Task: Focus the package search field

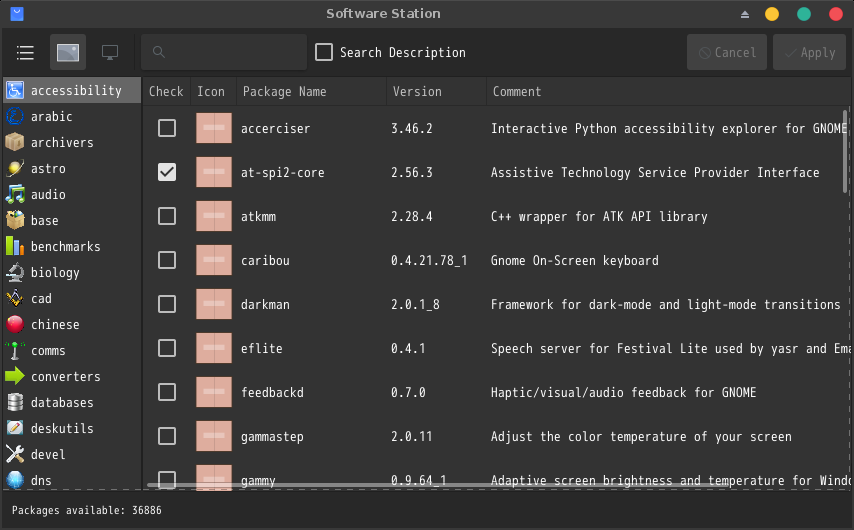Action: [x=224, y=52]
